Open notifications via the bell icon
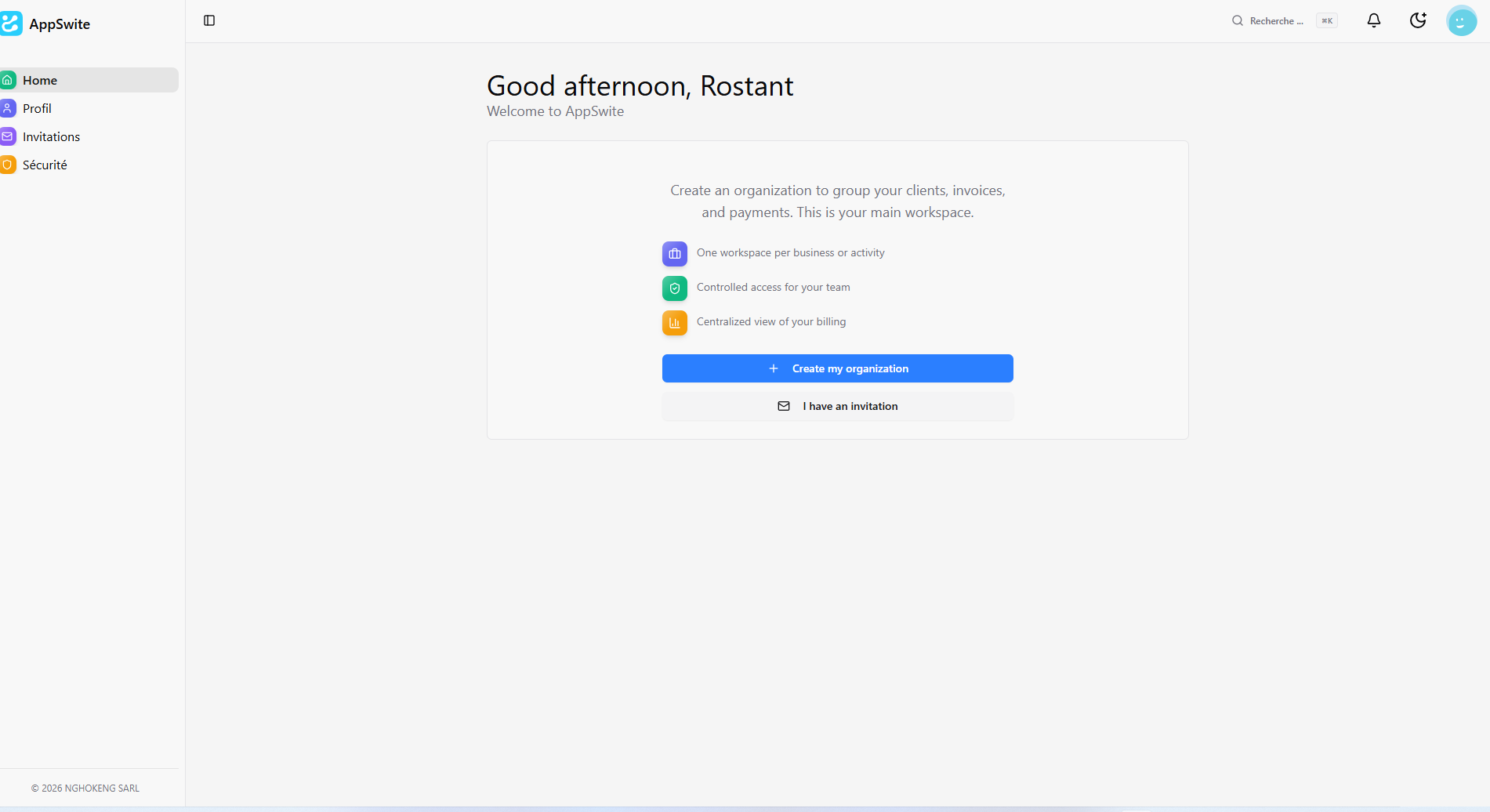The image size is (1490, 812). pyautogui.click(x=1373, y=20)
